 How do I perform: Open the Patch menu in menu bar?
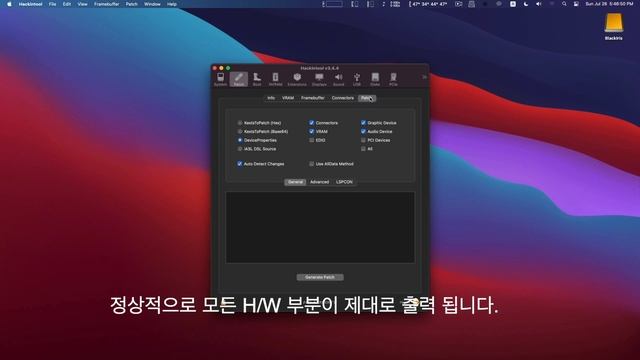coord(131,4)
